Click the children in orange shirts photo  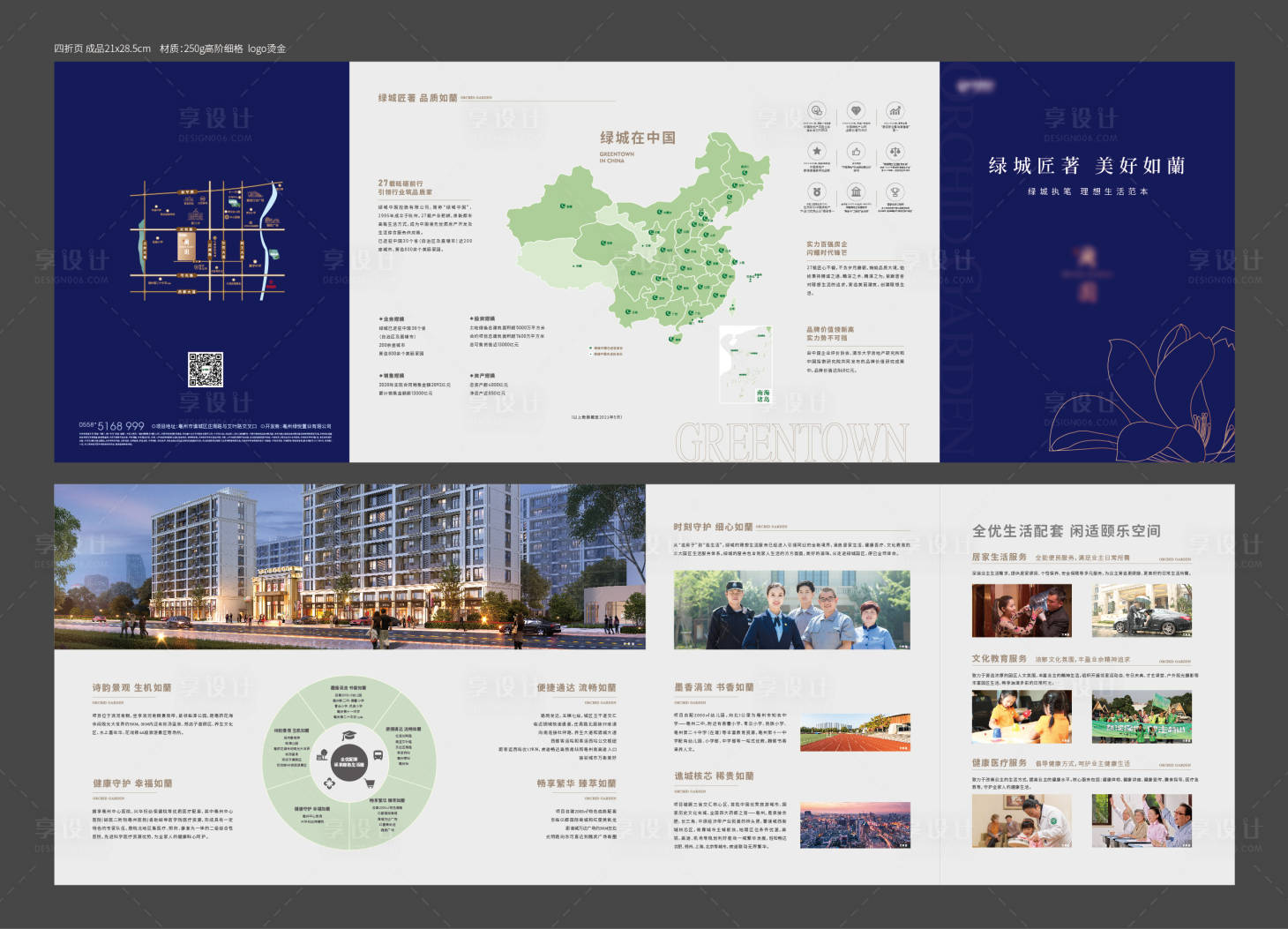[x=1022, y=717]
